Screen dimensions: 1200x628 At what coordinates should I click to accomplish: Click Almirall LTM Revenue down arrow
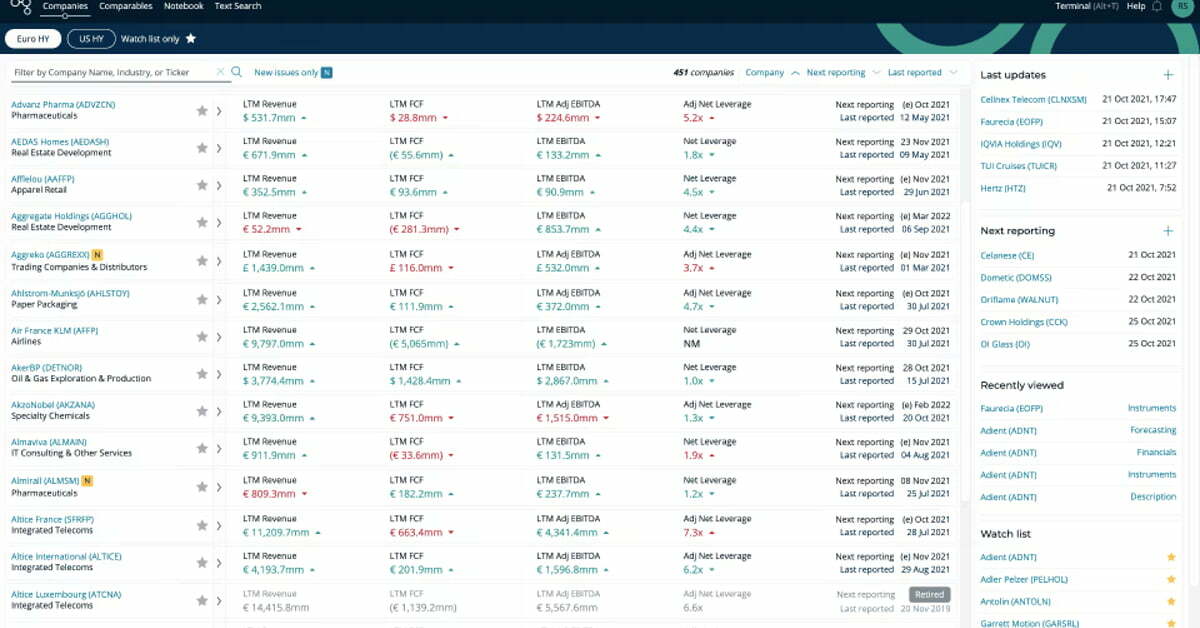click(x=305, y=494)
